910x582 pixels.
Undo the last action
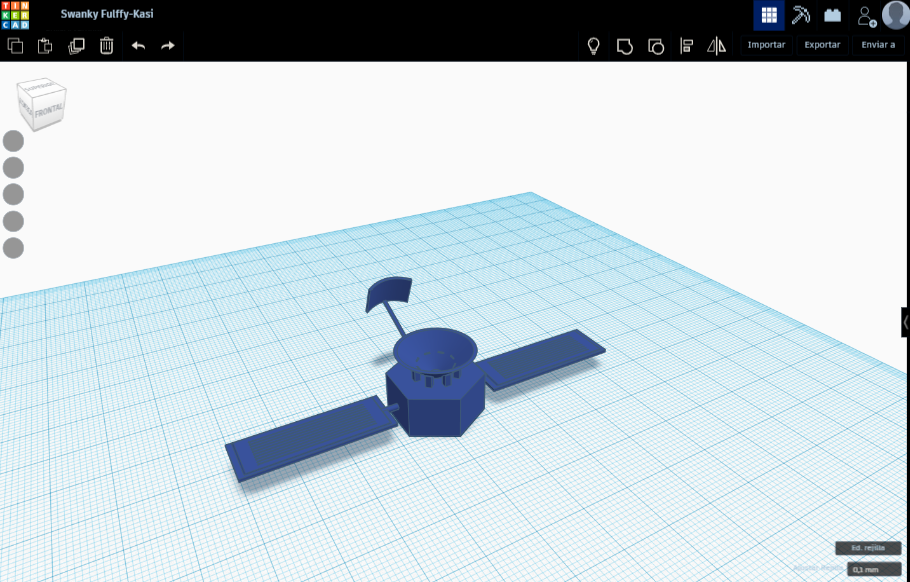coord(138,46)
